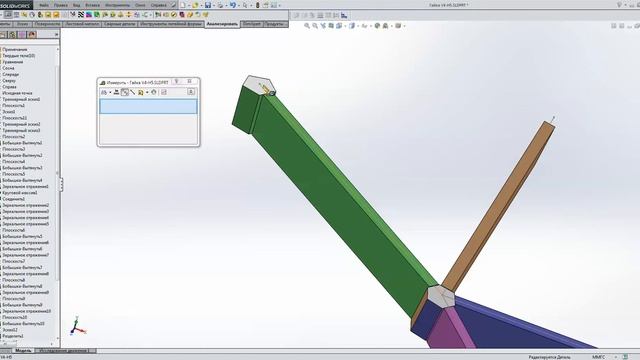Screen dimensions: 640x360
Task: Select Исходная точка in feature tree
Action: click(x=17, y=93)
